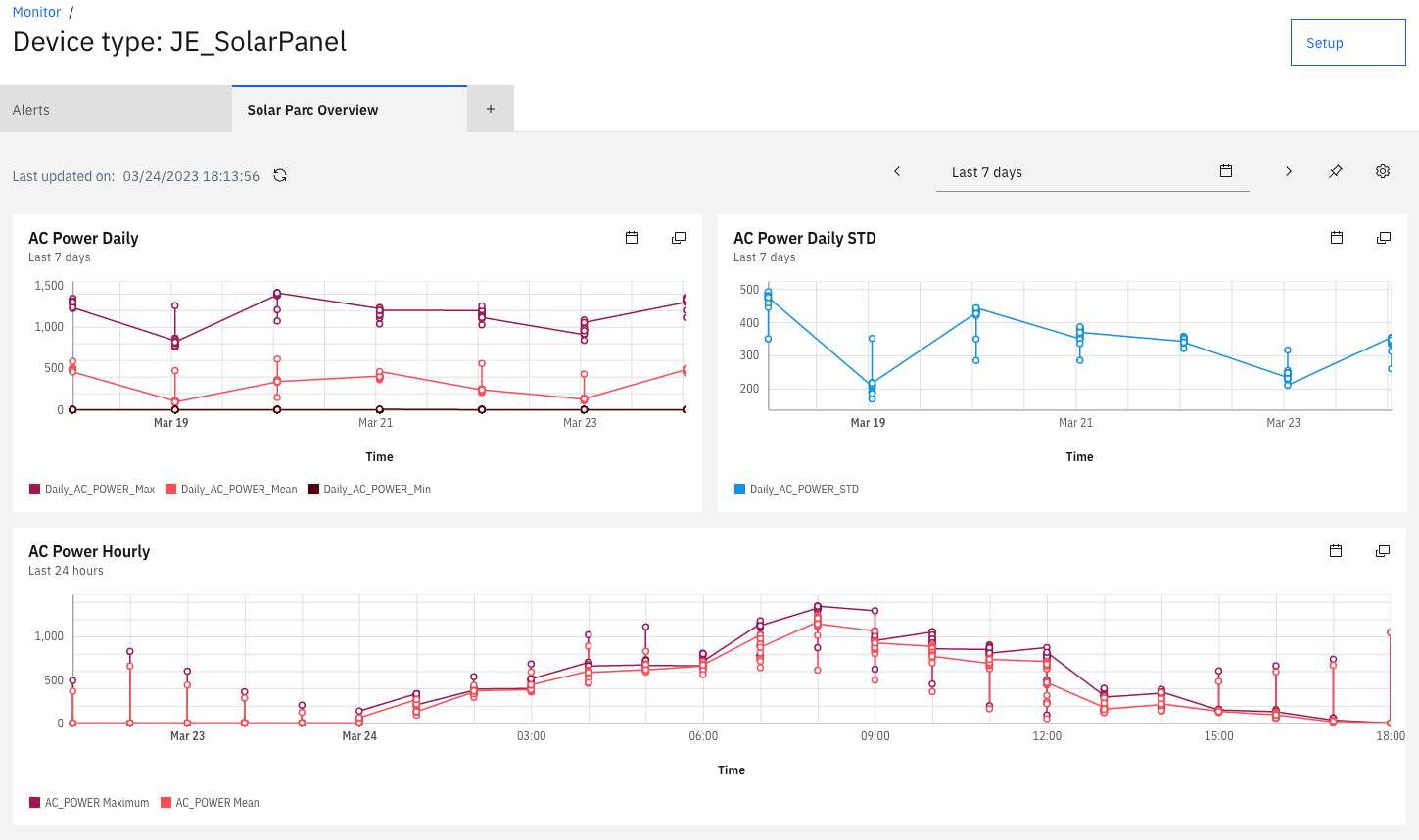1419x840 pixels.
Task: Expand AC Power Daily card
Action: 679,238
